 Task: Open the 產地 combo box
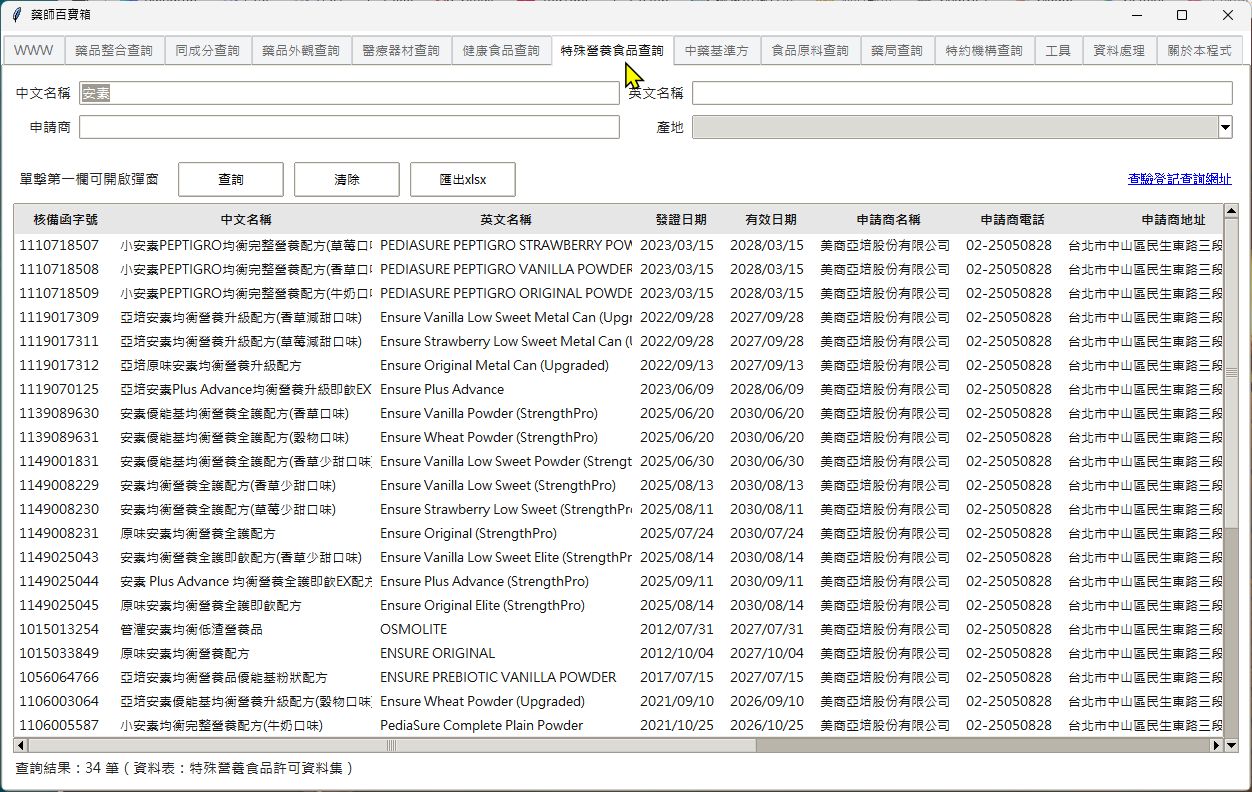coord(962,127)
